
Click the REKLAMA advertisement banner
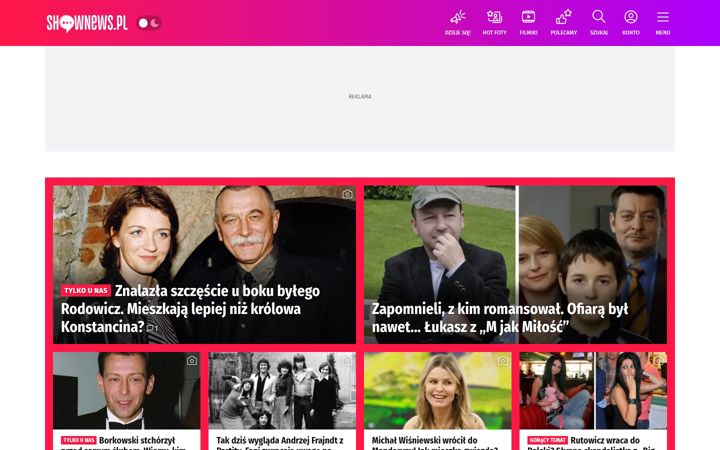(360, 99)
